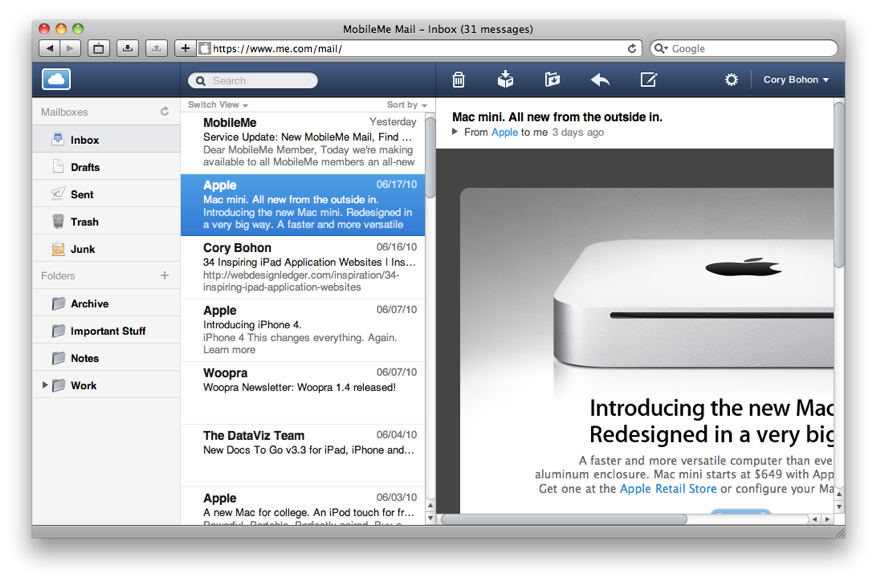Click the mail Search field
The image size is (877, 582).
pyautogui.click(x=253, y=81)
